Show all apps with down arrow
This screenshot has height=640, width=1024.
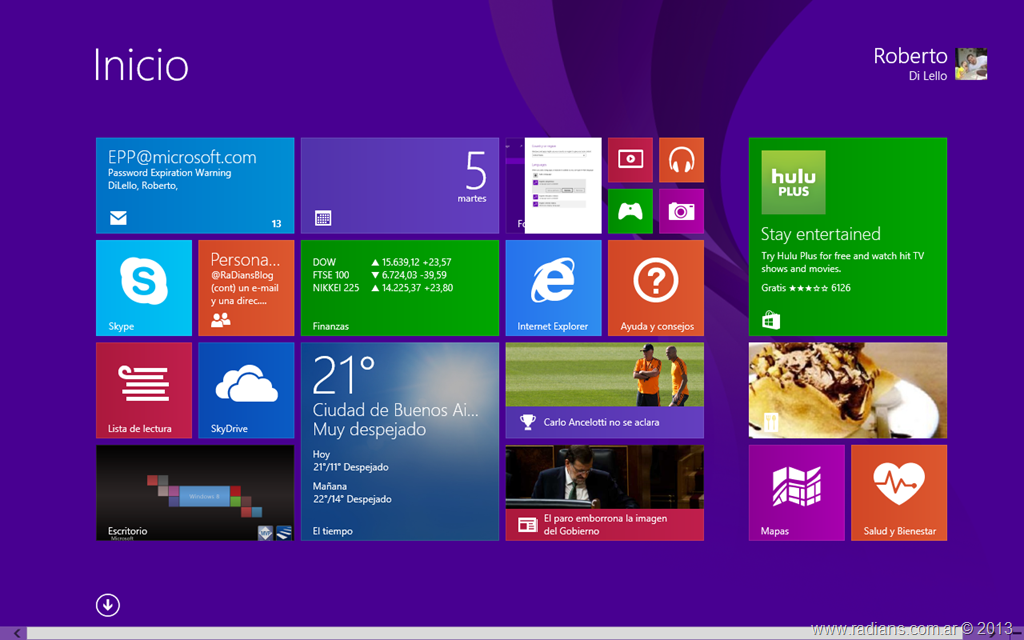tap(108, 605)
